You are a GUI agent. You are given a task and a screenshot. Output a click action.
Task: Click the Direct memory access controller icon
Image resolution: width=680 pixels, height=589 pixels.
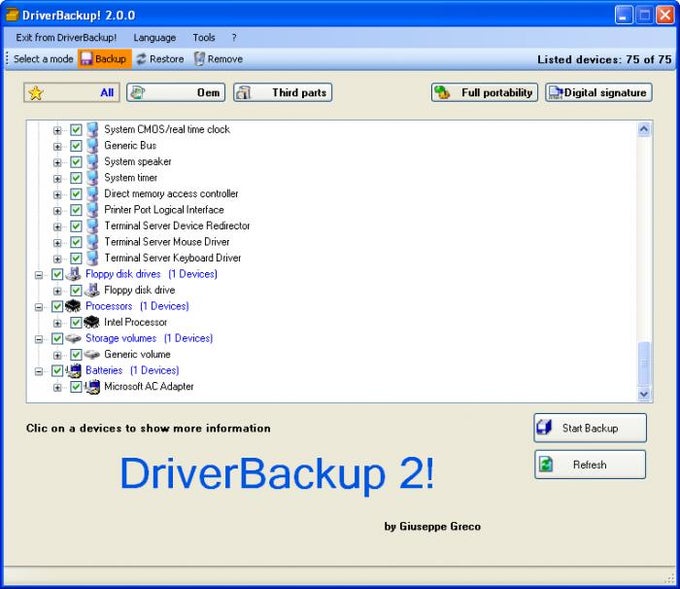coord(92,194)
